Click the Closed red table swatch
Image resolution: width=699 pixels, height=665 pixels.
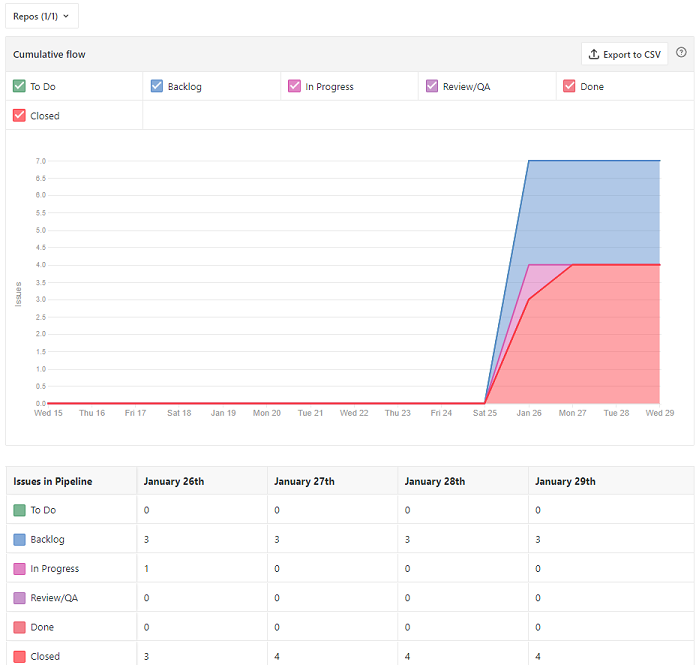click(x=19, y=656)
